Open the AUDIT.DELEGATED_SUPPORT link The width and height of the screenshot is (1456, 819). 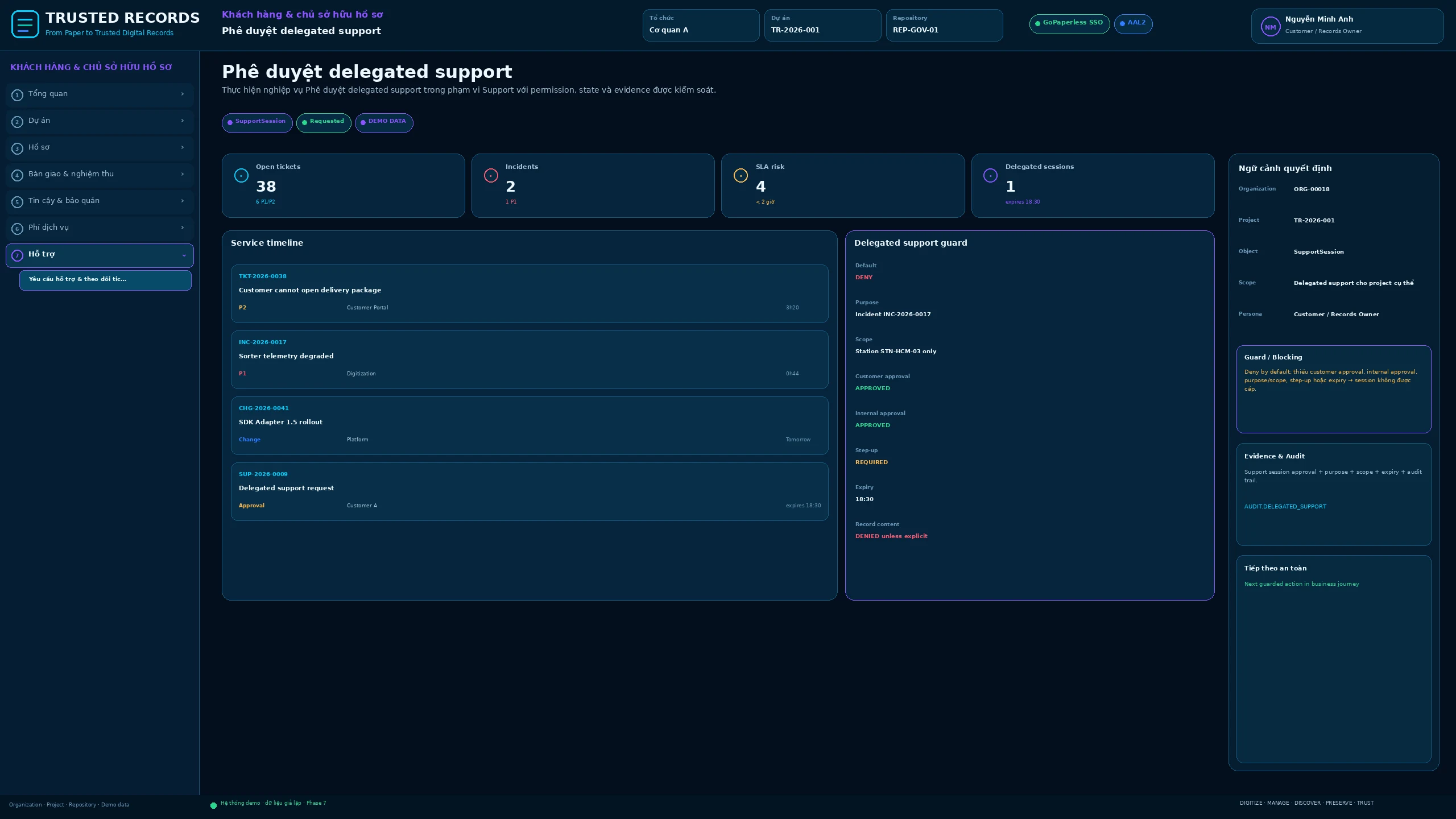tap(1285, 506)
